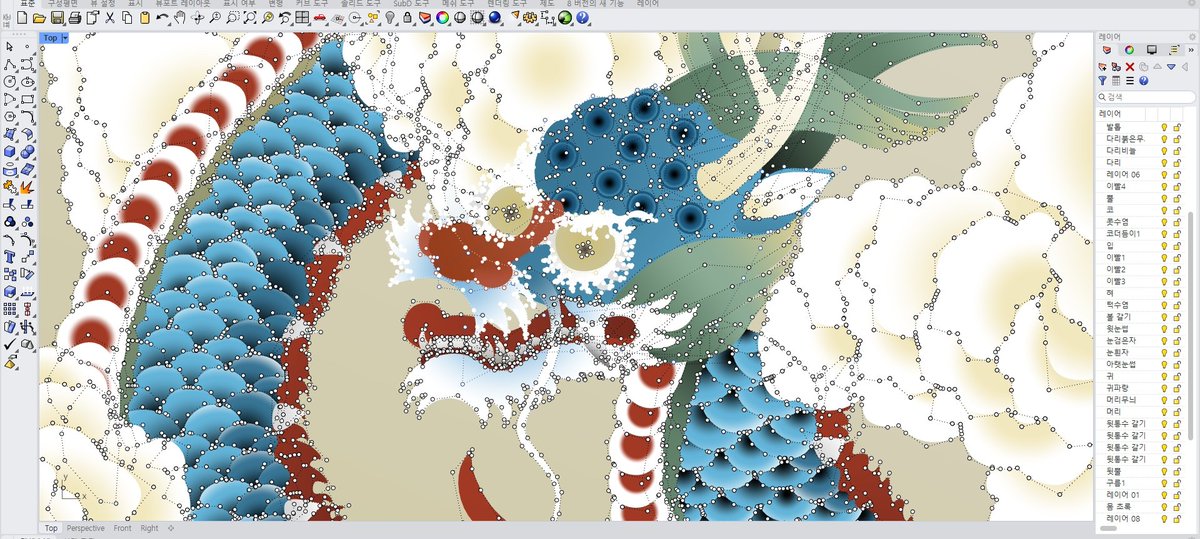The height and width of the screenshot is (539, 1200).
Task: Open the four-viewport layout icon
Action: point(302,18)
